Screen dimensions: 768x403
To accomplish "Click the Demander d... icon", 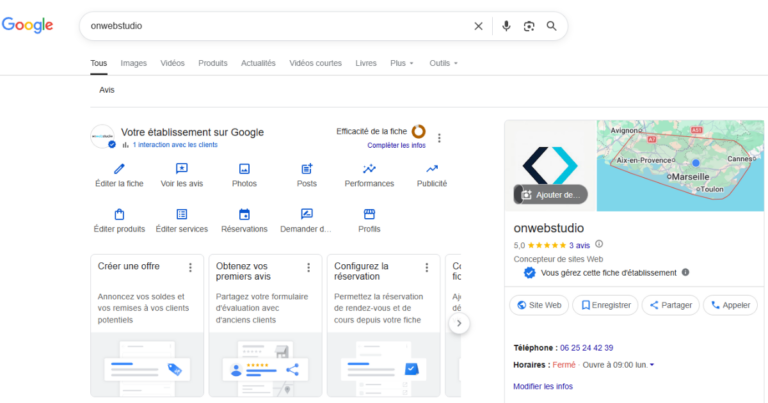I will (x=307, y=214).
